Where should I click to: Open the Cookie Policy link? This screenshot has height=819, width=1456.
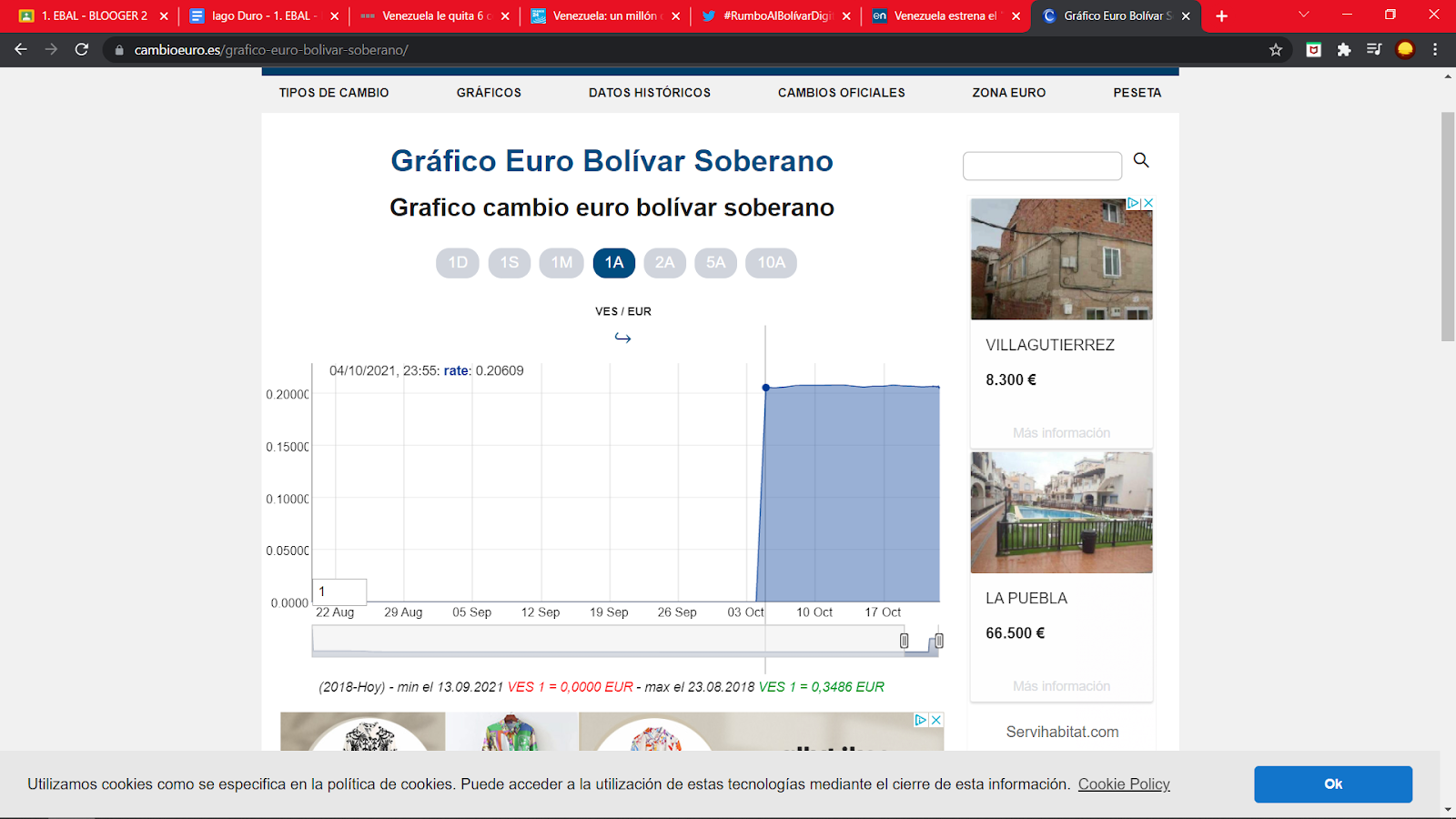point(1124,784)
